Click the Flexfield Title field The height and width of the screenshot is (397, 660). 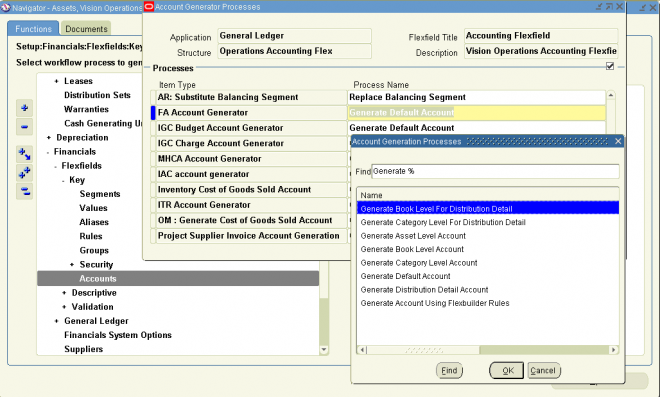click(541, 36)
